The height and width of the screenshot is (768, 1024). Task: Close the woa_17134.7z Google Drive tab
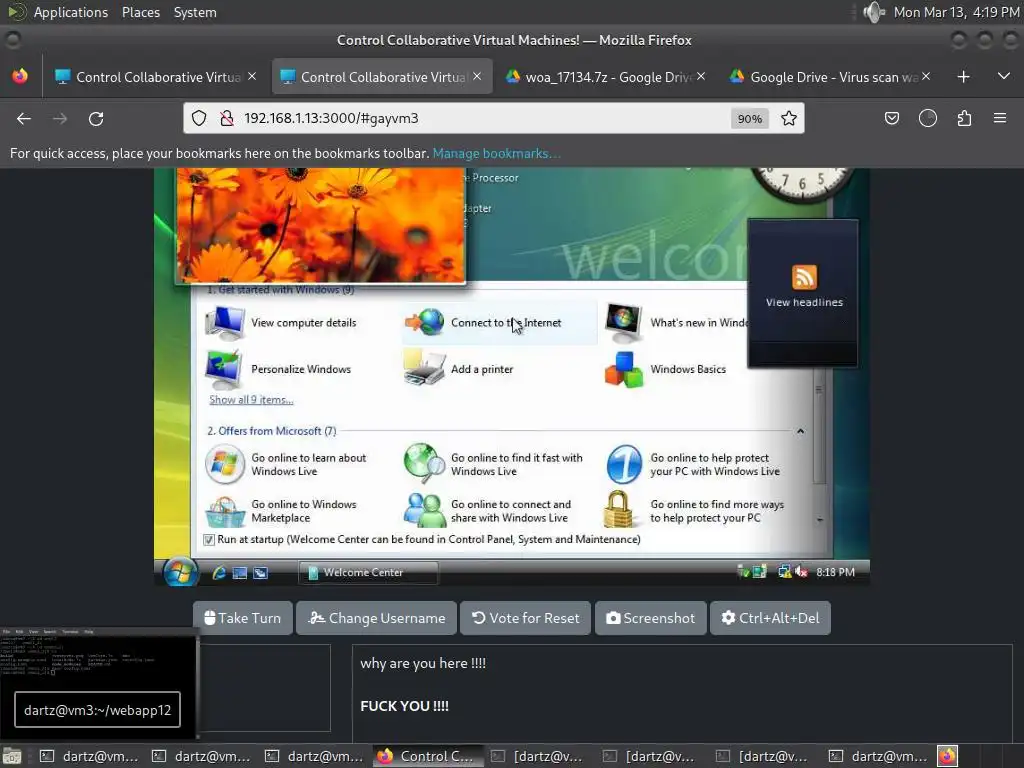(x=701, y=76)
